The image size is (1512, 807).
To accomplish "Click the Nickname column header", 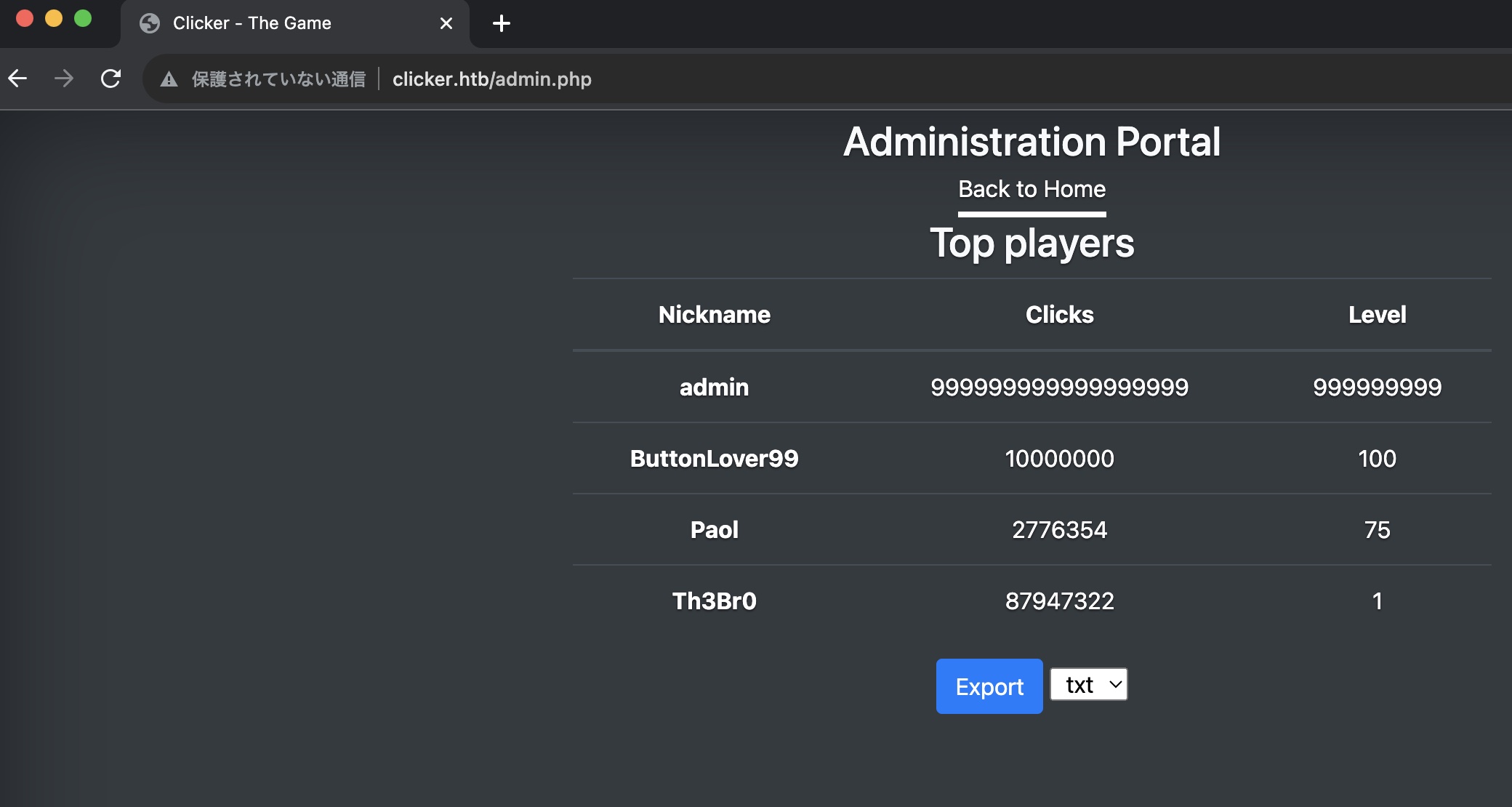I will (x=714, y=315).
